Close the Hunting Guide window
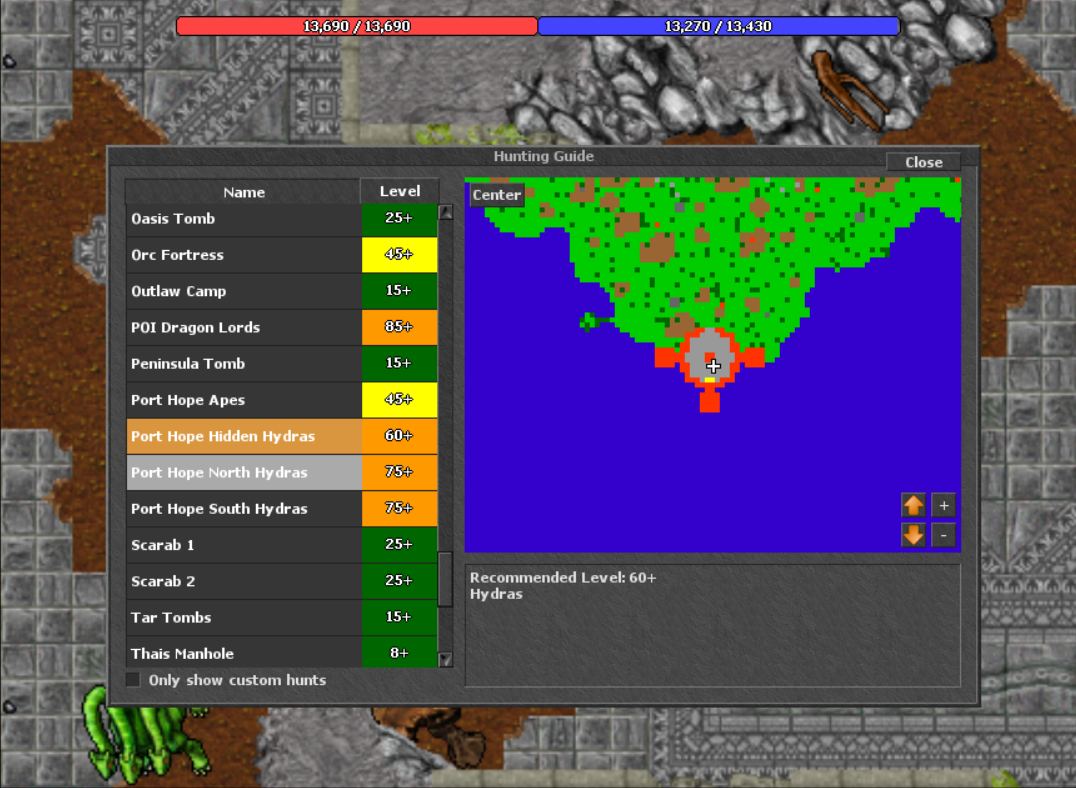Viewport: 1076px width, 788px height. [923, 162]
